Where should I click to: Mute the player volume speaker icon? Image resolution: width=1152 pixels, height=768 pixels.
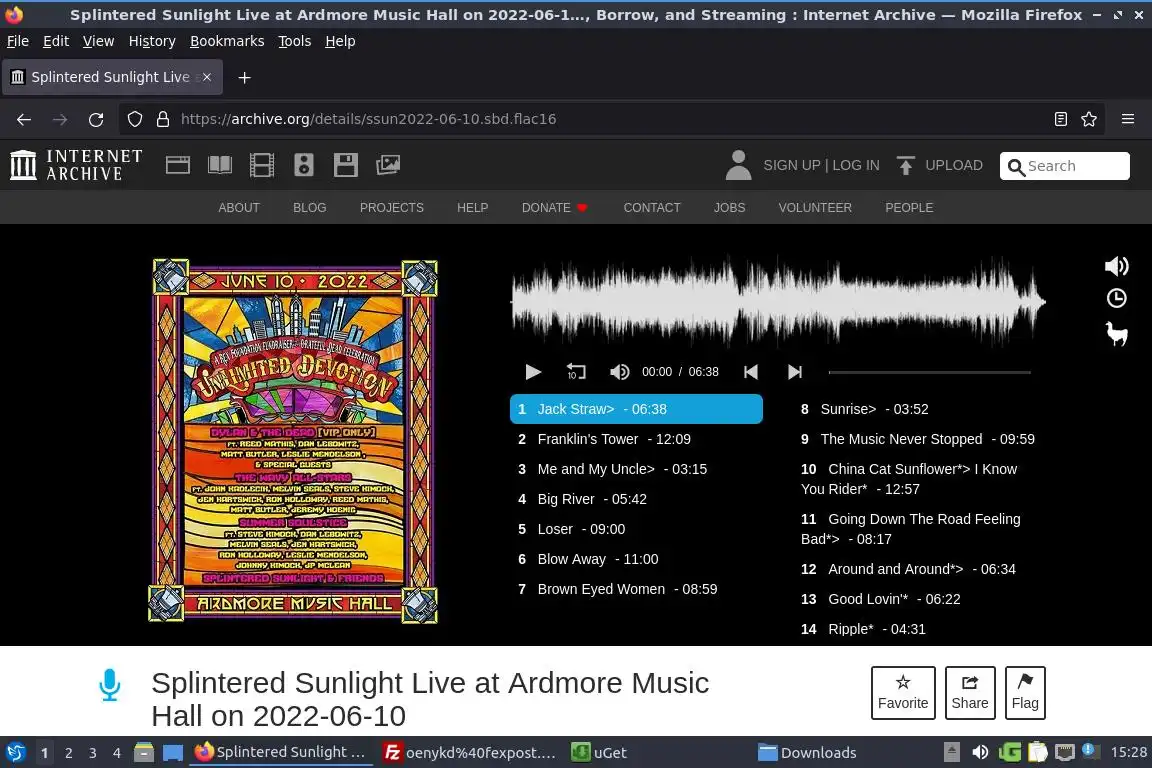pyautogui.click(x=619, y=372)
